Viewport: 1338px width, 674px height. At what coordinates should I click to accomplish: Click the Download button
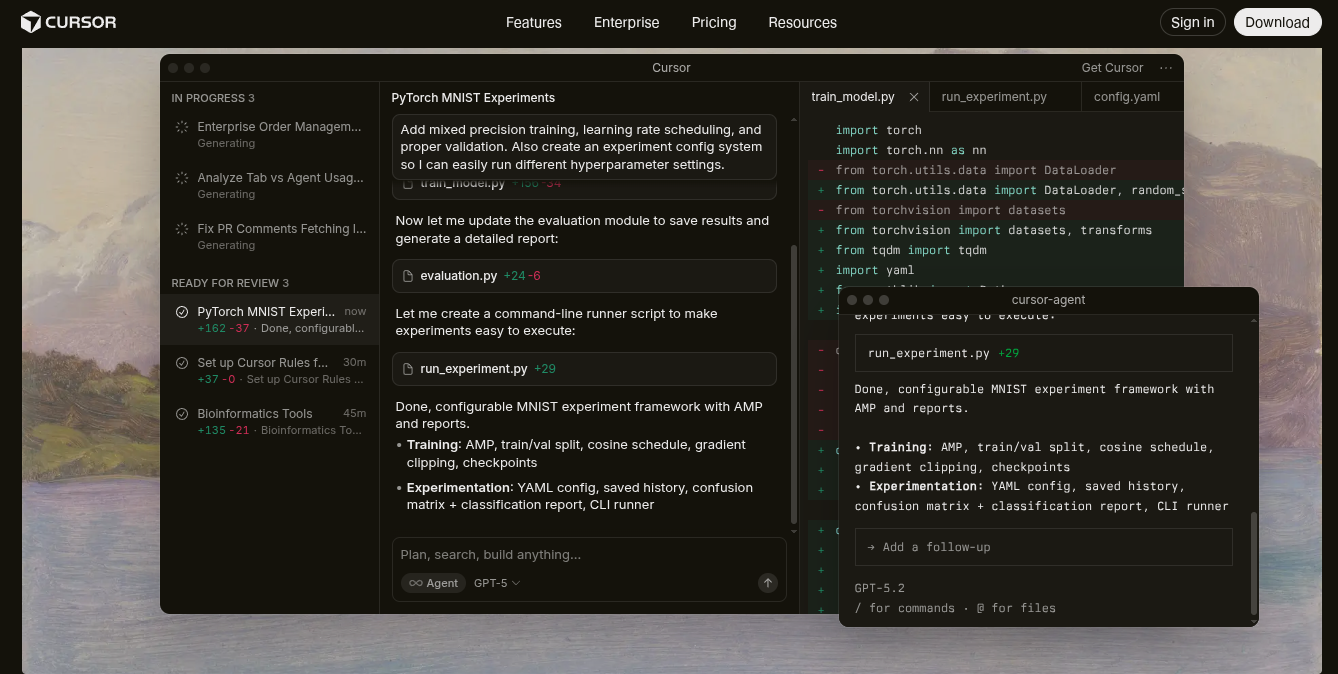click(1277, 22)
